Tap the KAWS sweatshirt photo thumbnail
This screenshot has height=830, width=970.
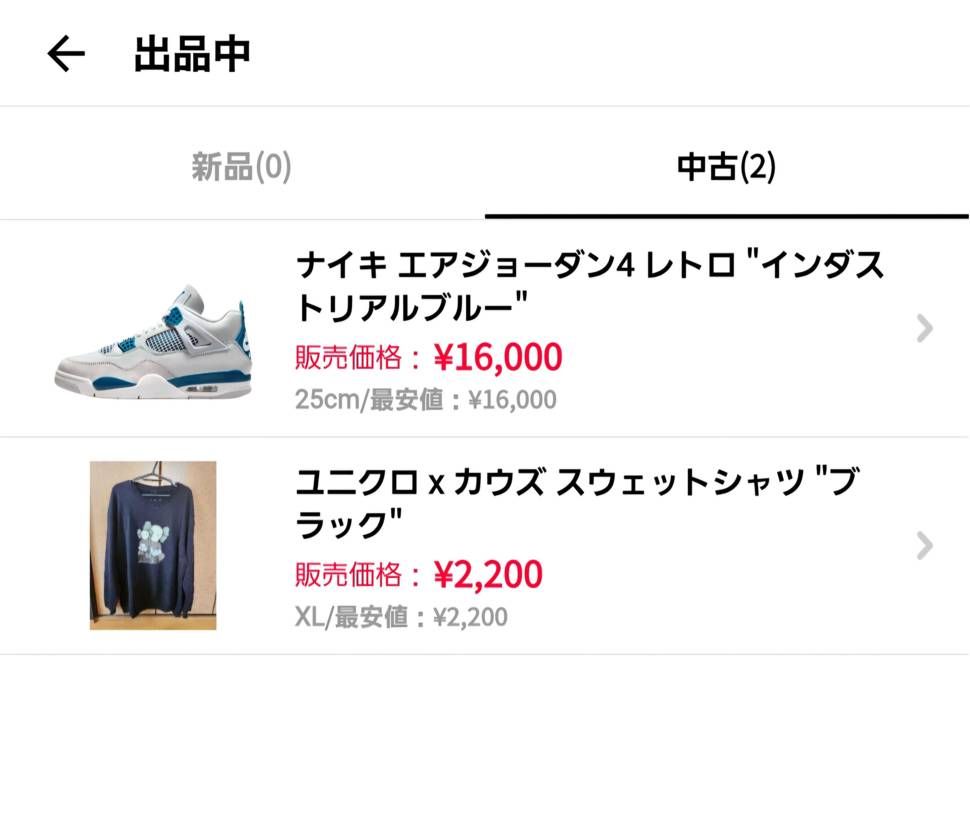(150, 545)
